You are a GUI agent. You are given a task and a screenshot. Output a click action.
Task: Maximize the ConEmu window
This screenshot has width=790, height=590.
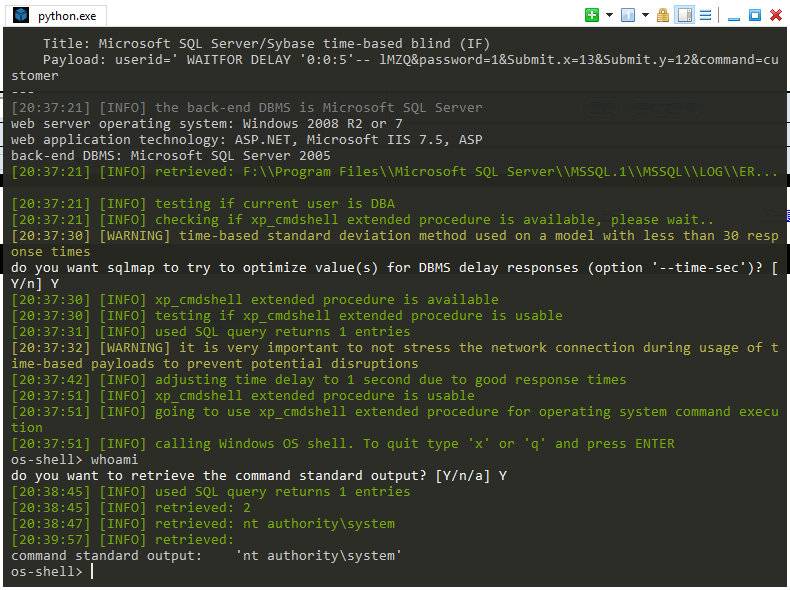[x=755, y=15]
